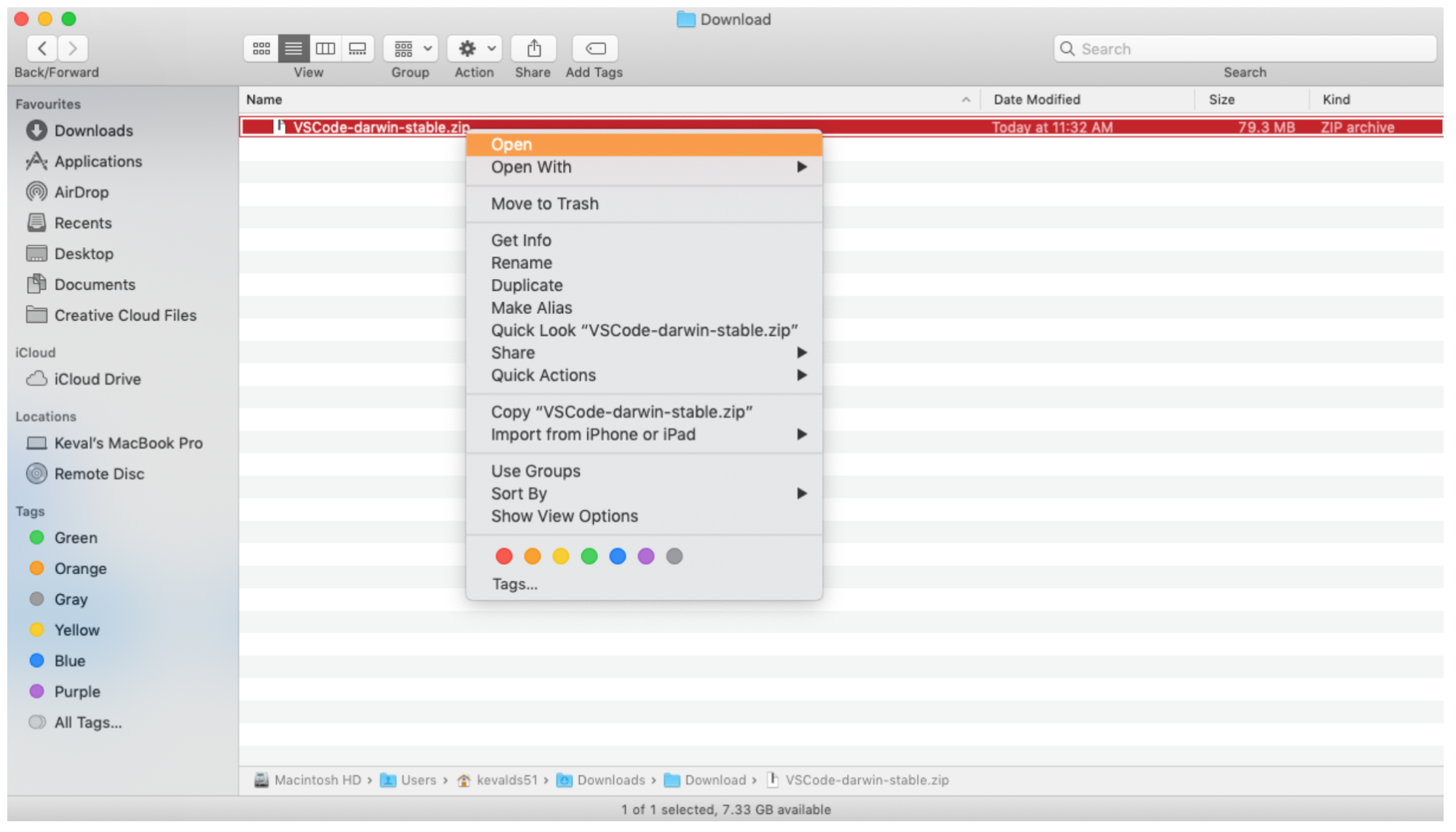The width and height of the screenshot is (1456, 832).
Task: Choose Use Groups in context menu
Action: 644,471
